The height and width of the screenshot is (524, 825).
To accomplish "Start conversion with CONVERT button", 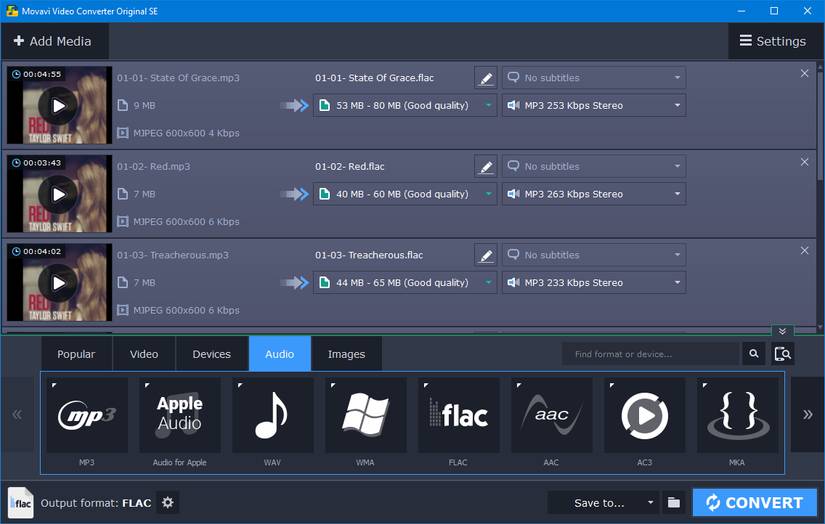I will (754, 502).
